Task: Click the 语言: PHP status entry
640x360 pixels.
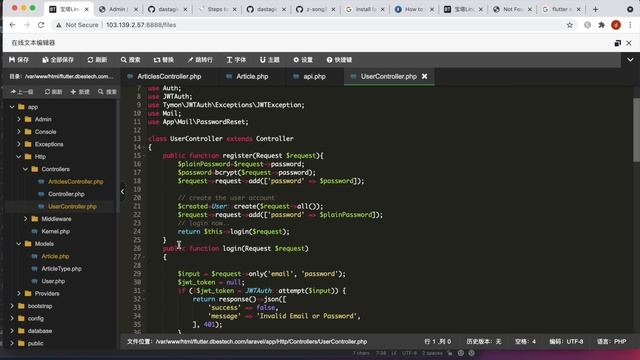Action: 611,342
